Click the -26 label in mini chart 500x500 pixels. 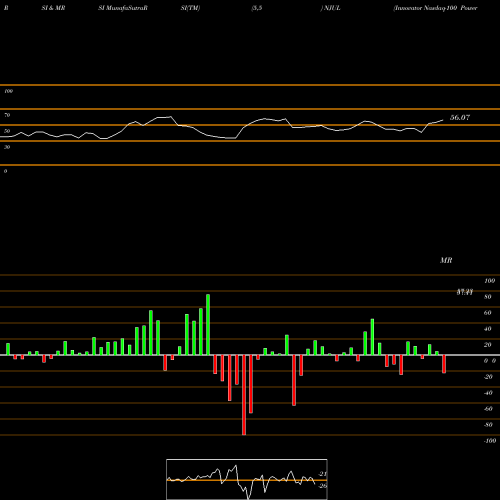tap(323, 486)
